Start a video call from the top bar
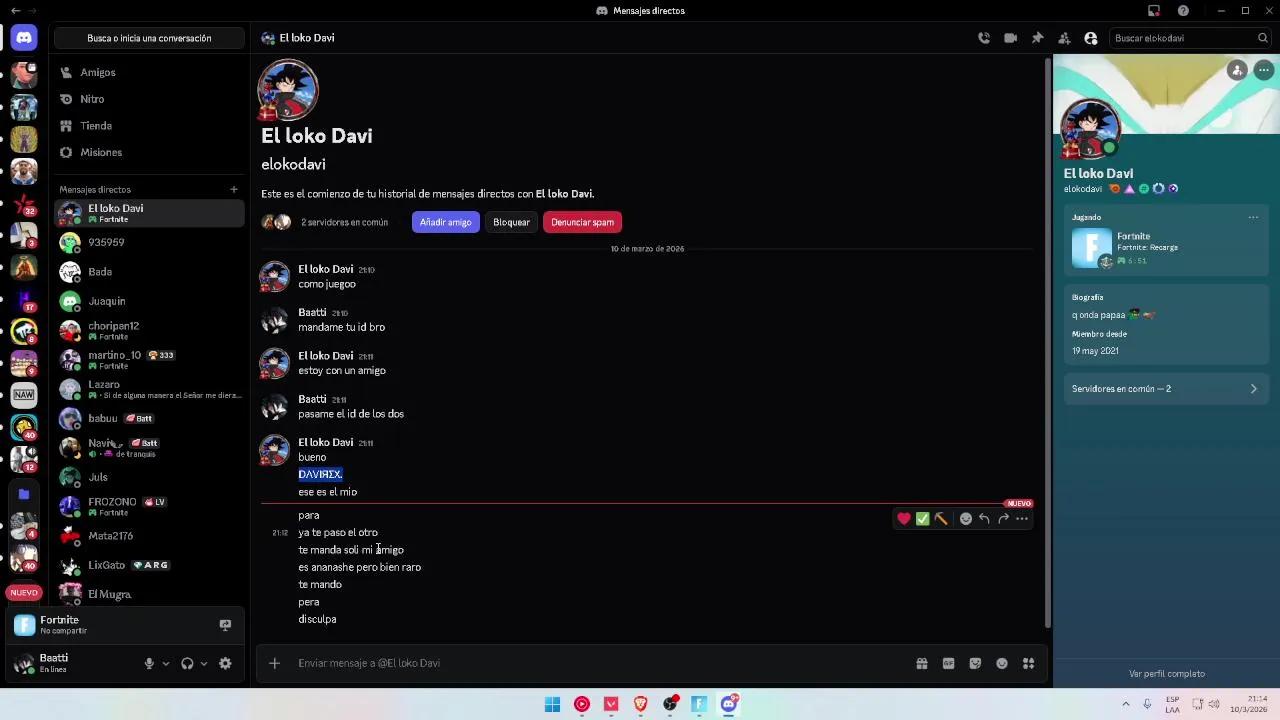Image resolution: width=1280 pixels, height=720 pixels. [x=1011, y=37]
